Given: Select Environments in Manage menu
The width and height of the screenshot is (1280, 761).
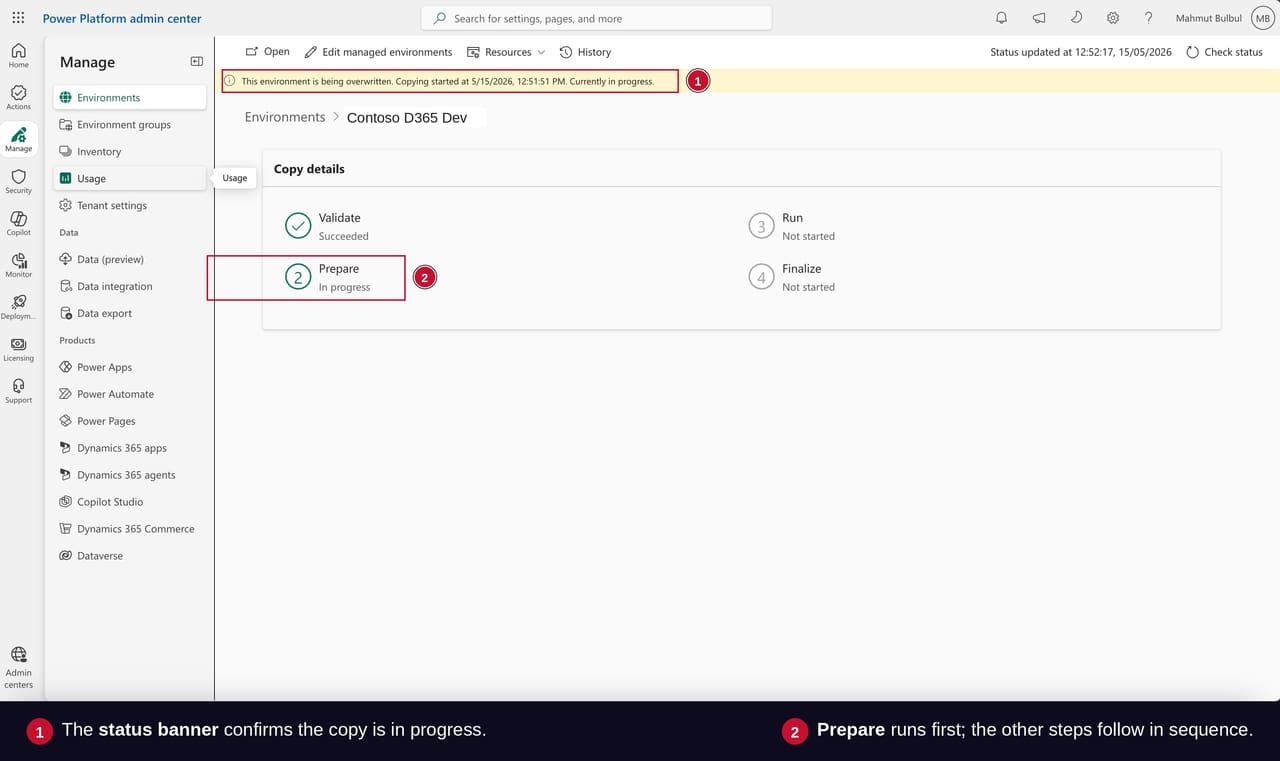Looking at the screenshot, I should [130, 97].
